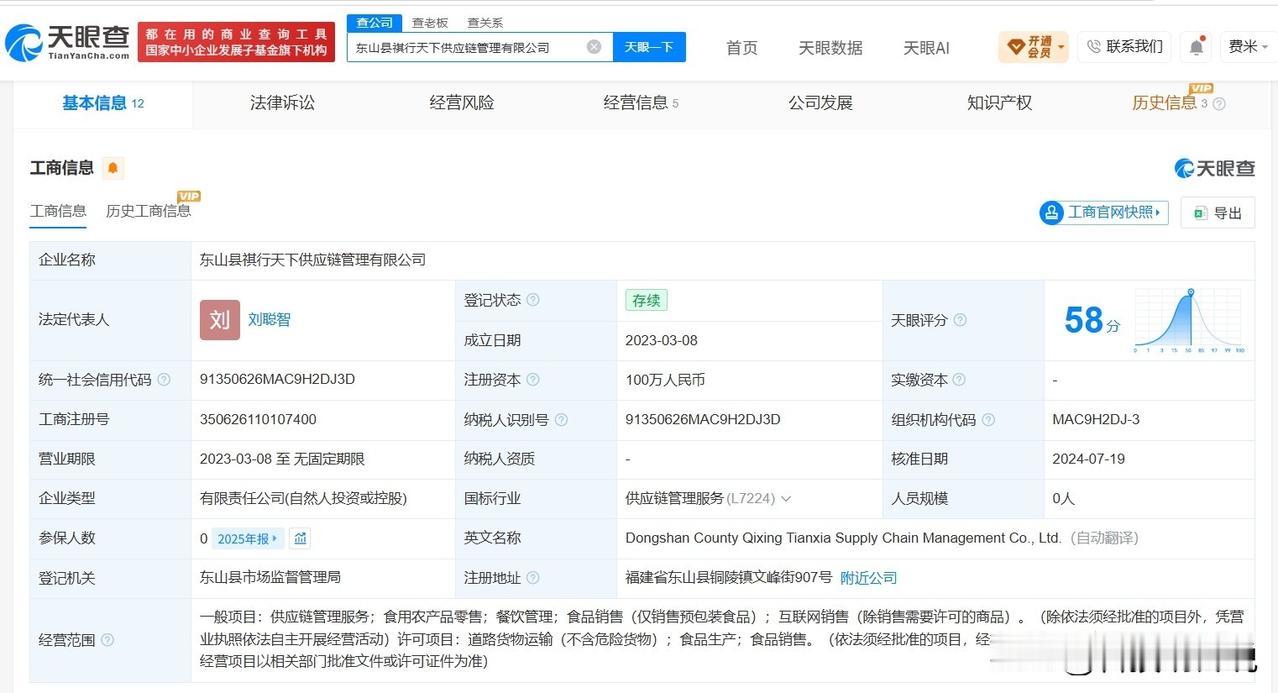Open 经营风险 tab
The image size is (1278, 693).
(462, 103)
